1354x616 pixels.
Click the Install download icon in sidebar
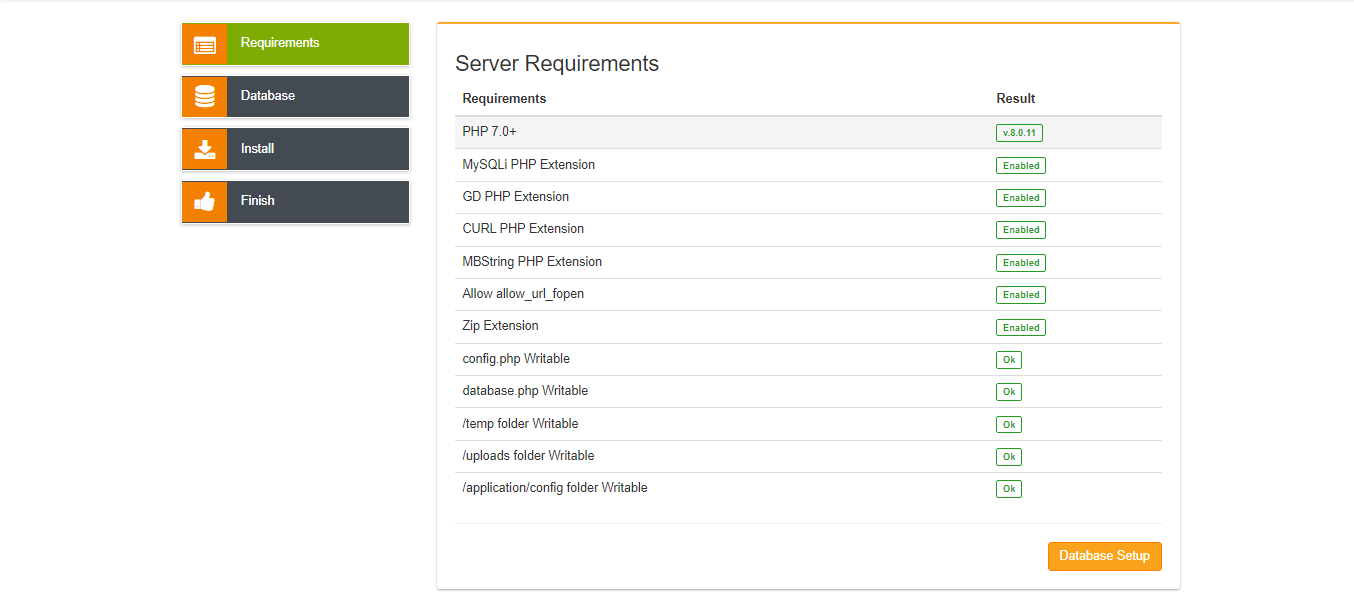coord(204,149)
